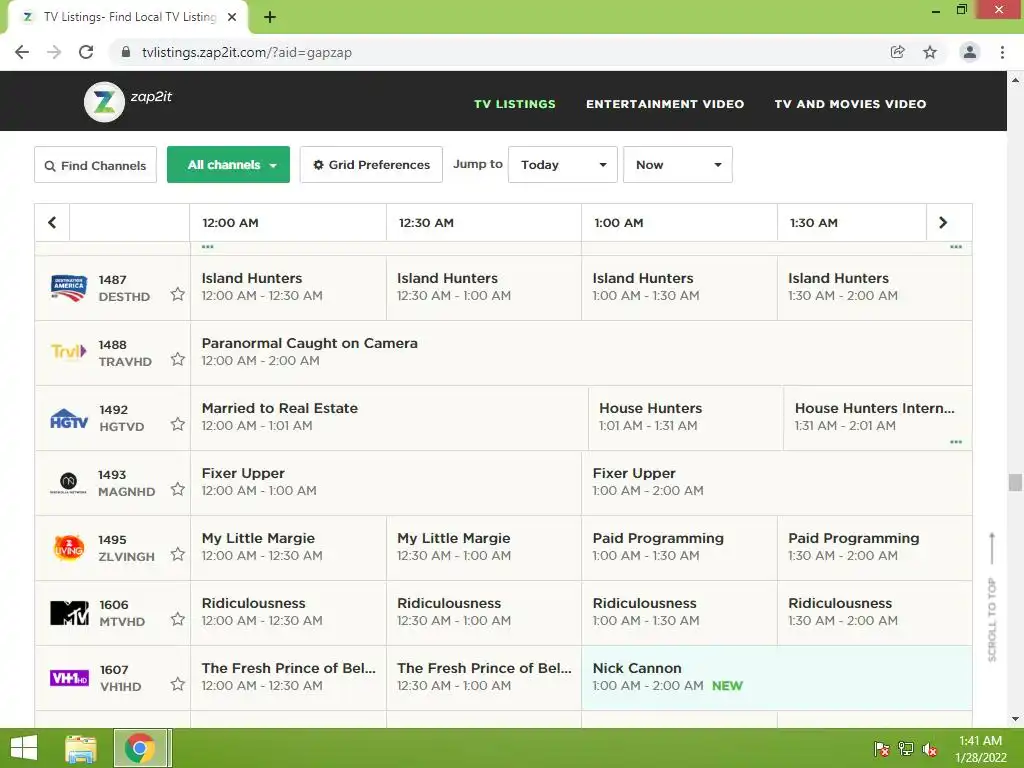View site security lock info
Screen dimensions: 1024x768
tap(126, 52)
